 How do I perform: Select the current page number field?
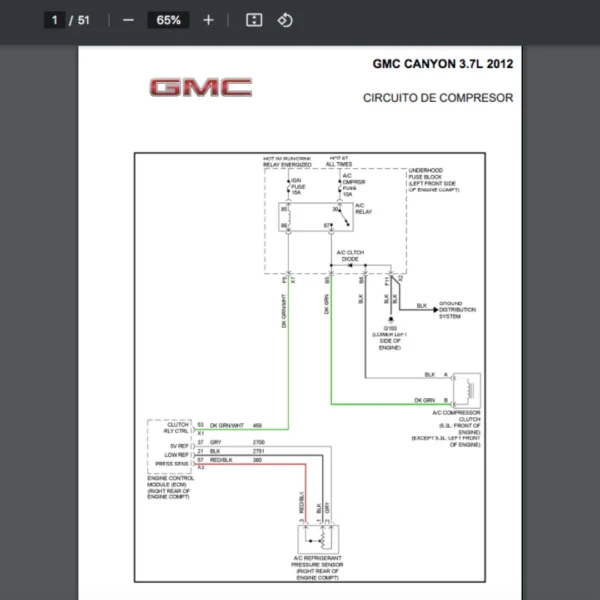tap(55, 20)
